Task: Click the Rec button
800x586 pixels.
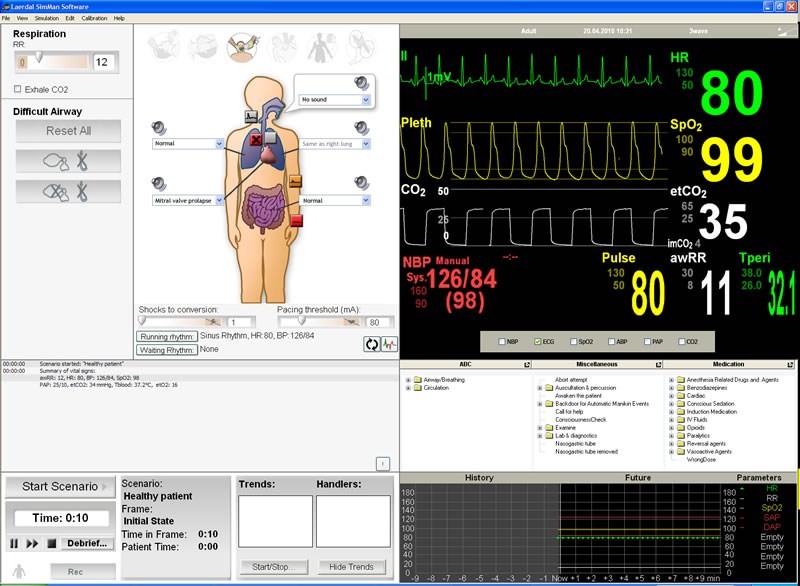Action: point(83,572)
